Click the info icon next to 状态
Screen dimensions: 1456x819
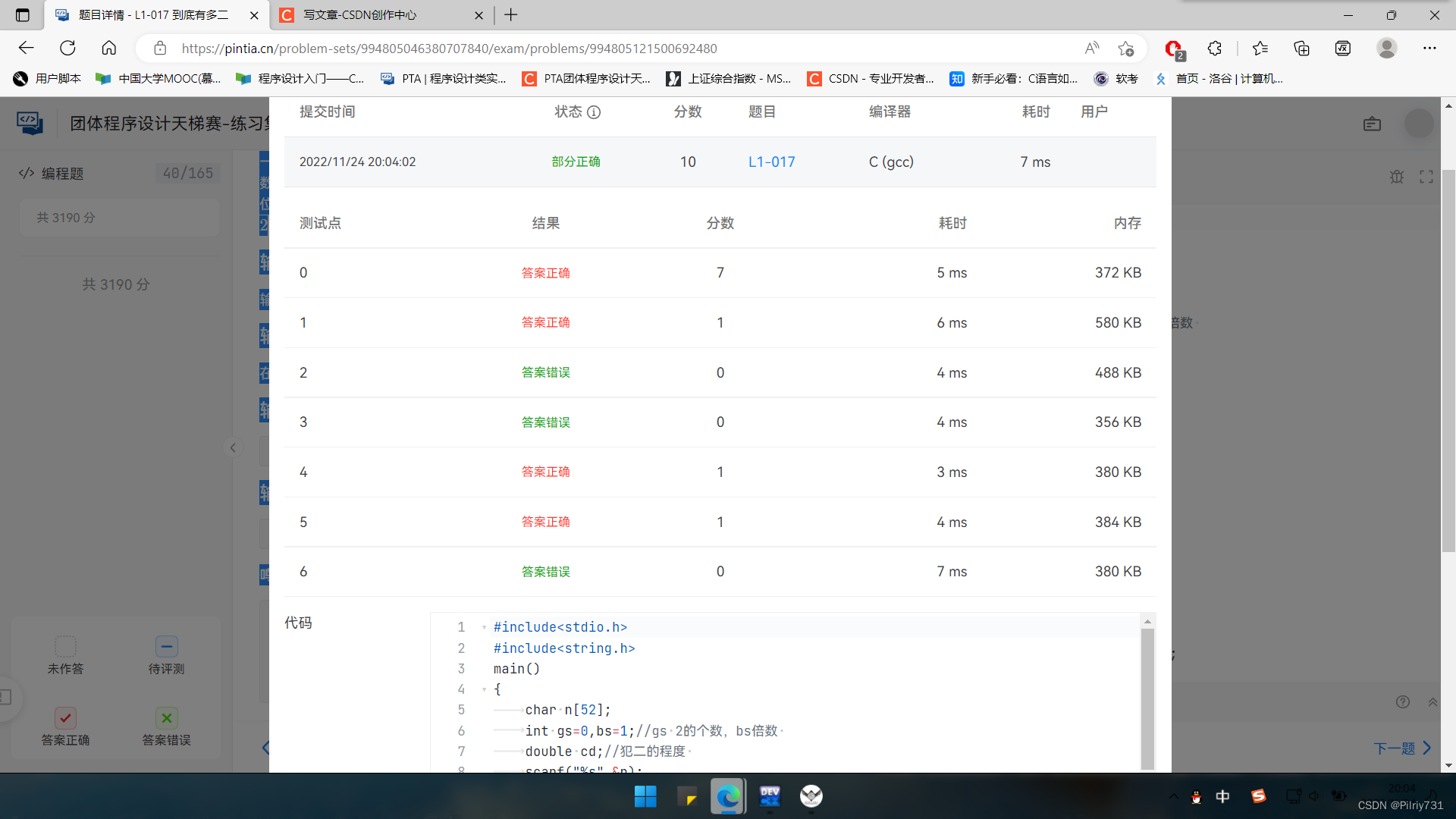tap(593, 112)
